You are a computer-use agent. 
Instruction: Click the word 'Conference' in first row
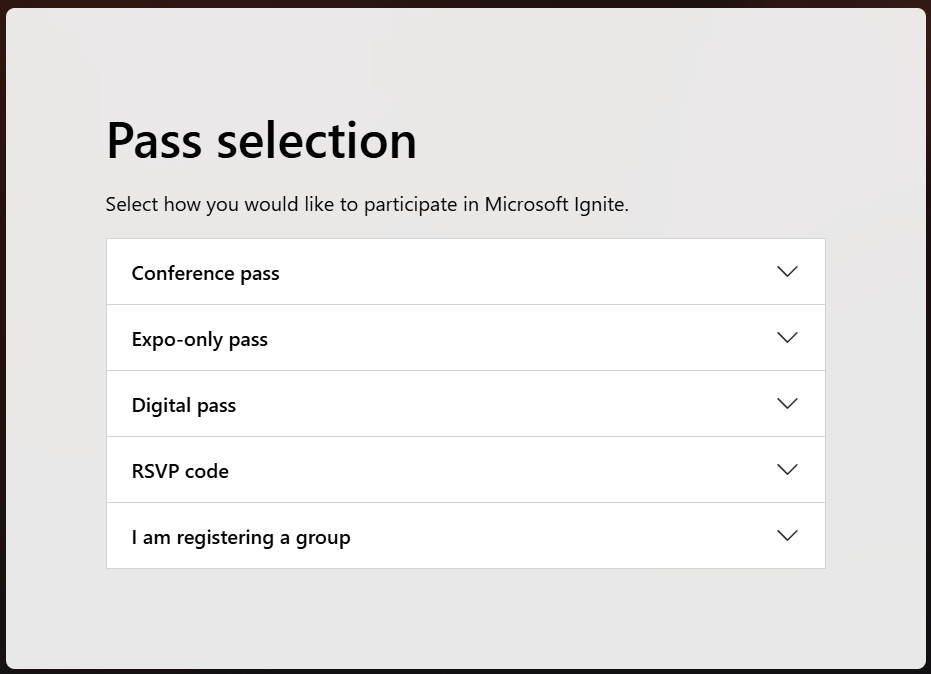(183, 273)
